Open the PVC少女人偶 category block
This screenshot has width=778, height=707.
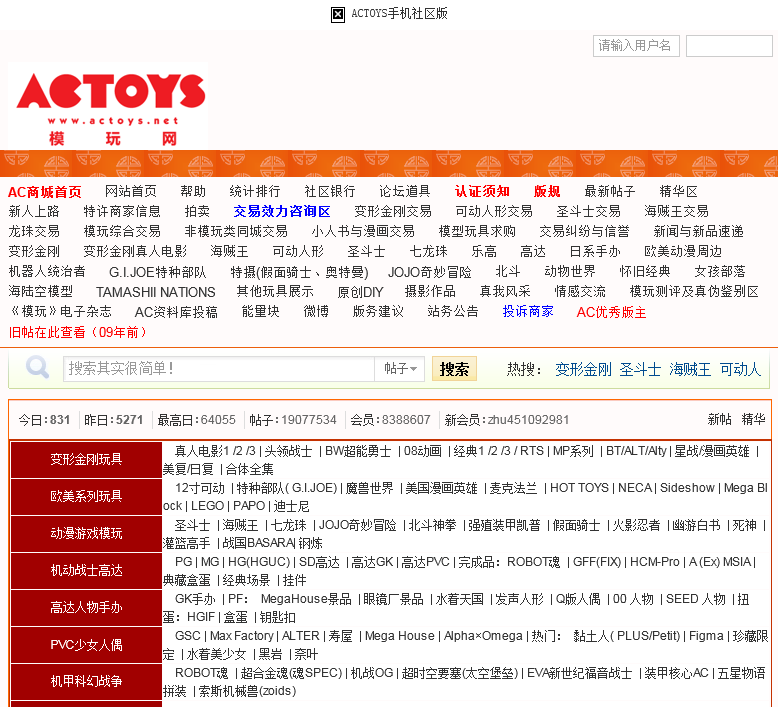pyautogui.click(x=86, y=645)
